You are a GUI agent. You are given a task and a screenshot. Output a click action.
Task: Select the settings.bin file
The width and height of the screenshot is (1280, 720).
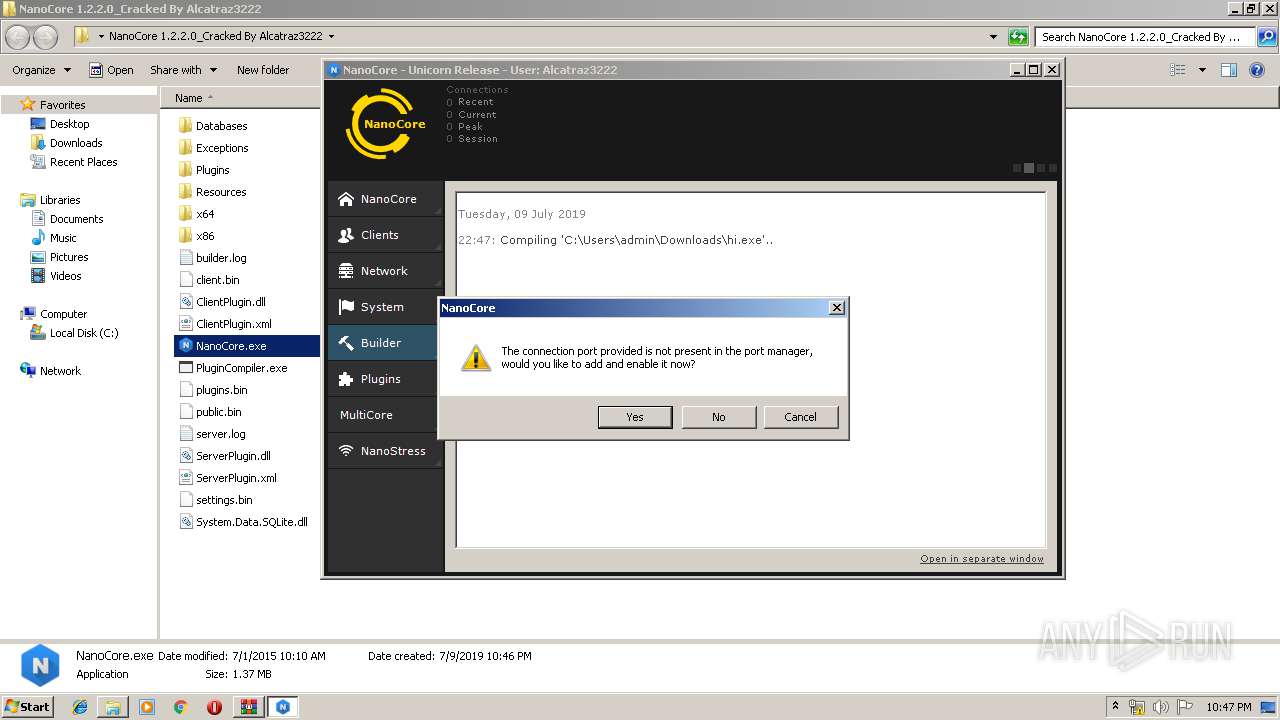pos(215,500)
